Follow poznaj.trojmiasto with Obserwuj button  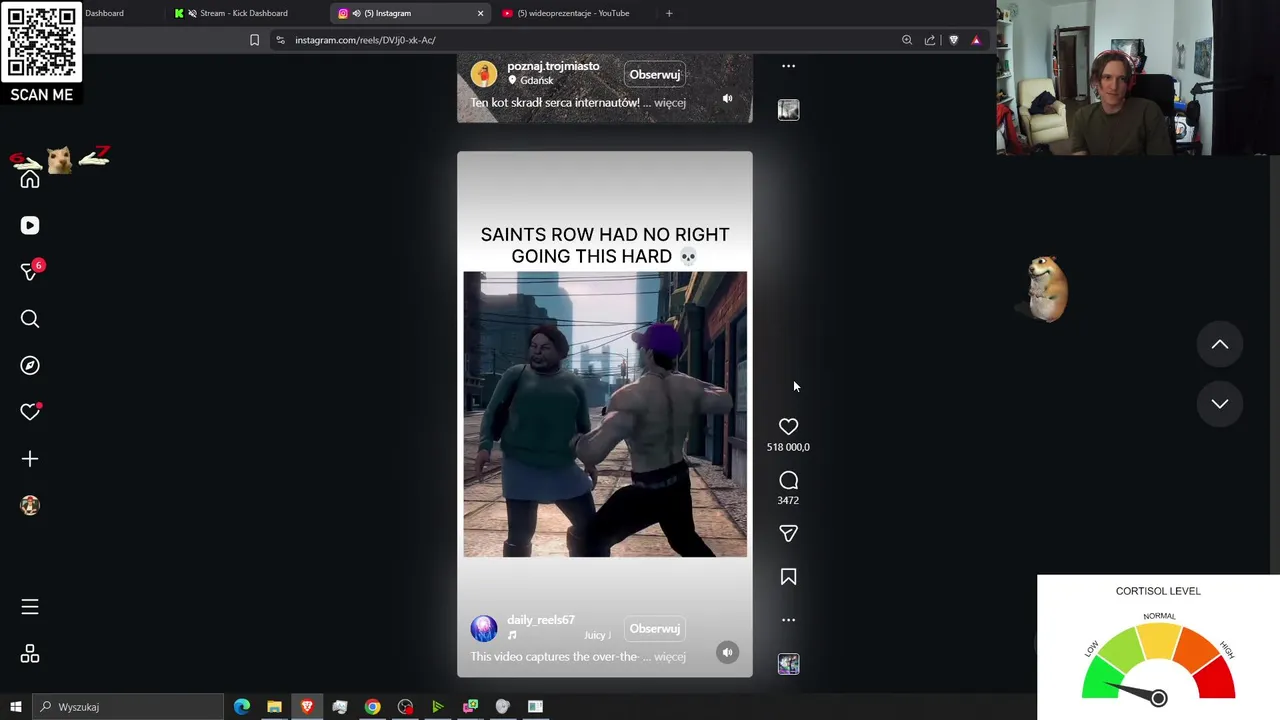coord(655,75)
